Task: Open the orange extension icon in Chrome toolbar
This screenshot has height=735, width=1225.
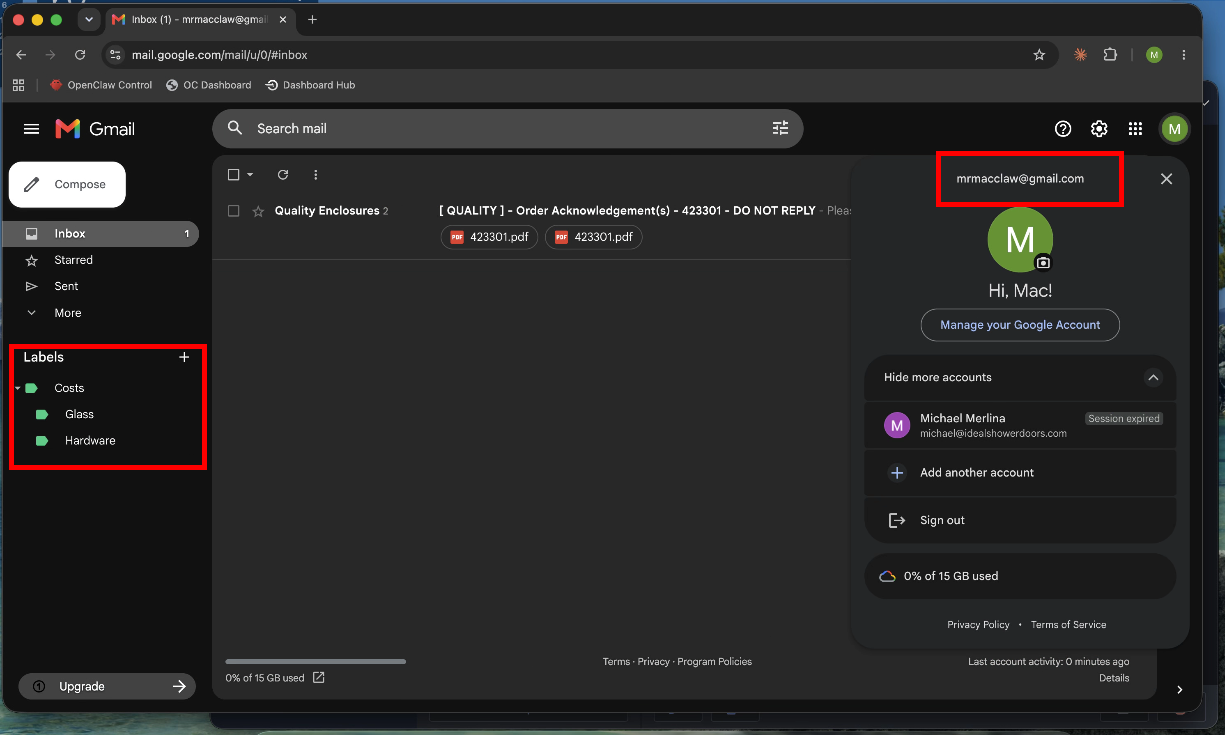Action: click(x=1080, y=55)
